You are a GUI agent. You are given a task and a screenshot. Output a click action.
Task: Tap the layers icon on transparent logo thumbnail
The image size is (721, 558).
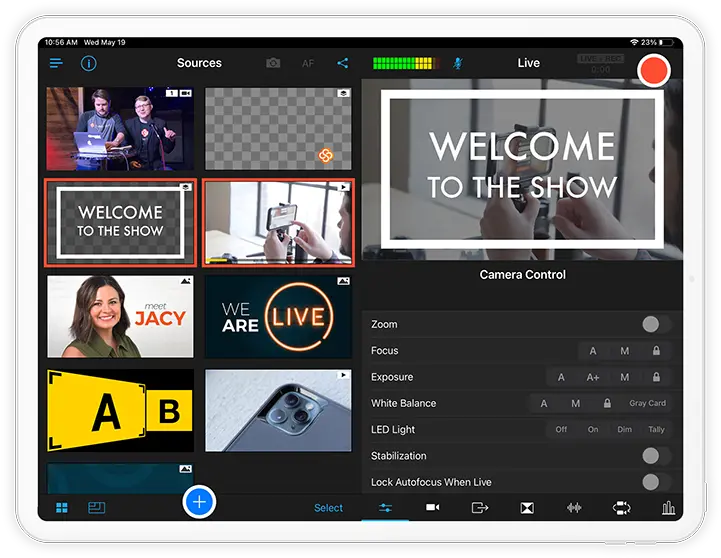(343, 93)
